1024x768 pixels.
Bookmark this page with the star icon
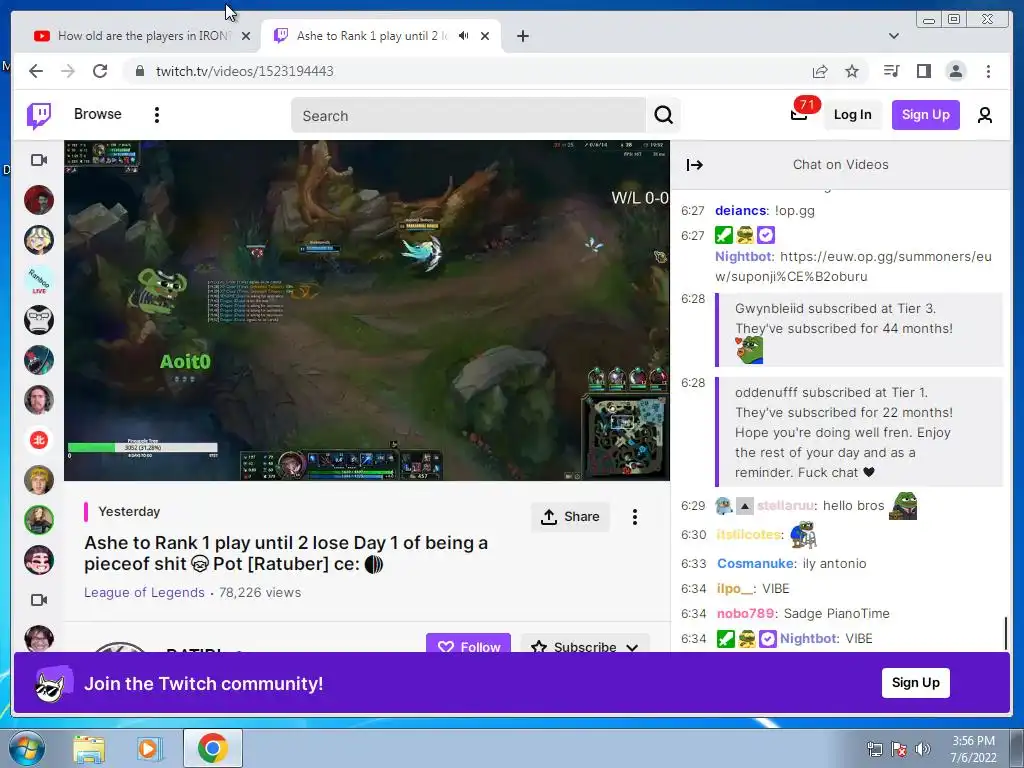[852, 71]
